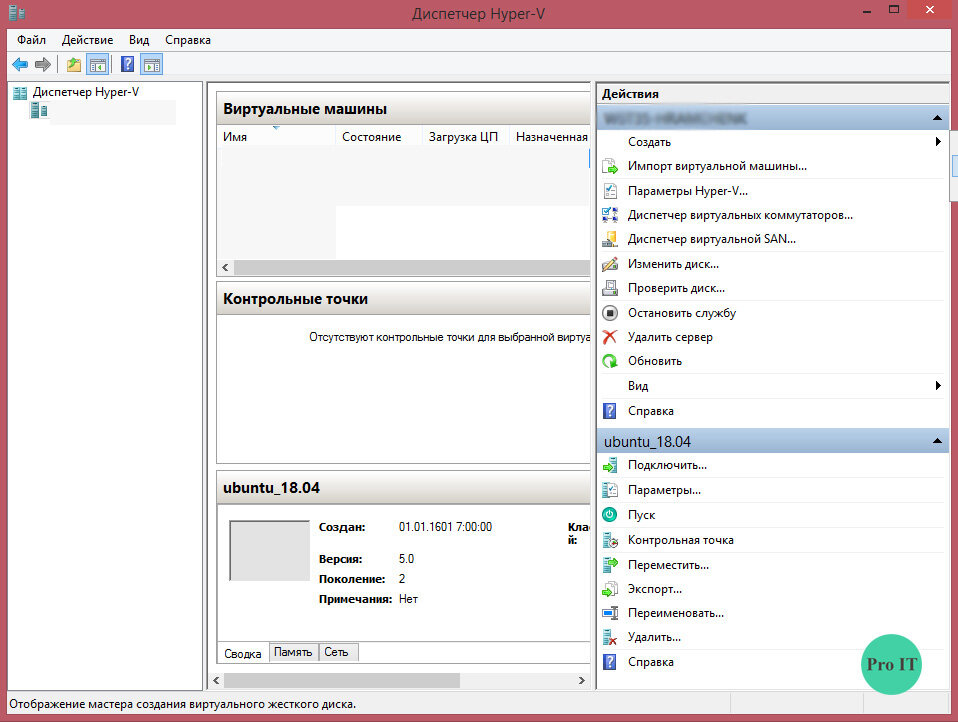Collapse the ubuntu_18.04 actions section arrow
Screen dimensions: 958x722
click(937, 441)
